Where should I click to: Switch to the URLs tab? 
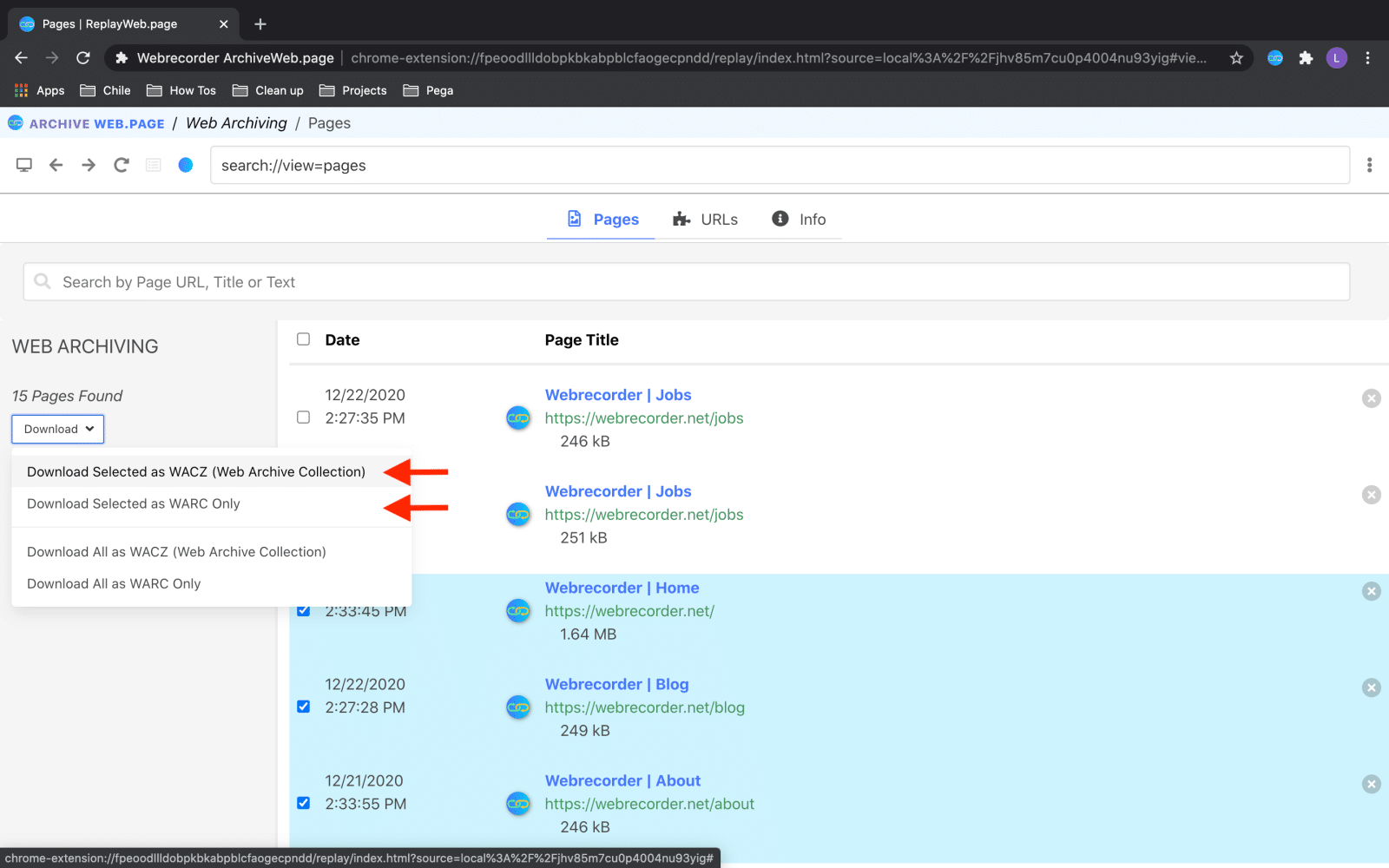[x=705, y=220]
